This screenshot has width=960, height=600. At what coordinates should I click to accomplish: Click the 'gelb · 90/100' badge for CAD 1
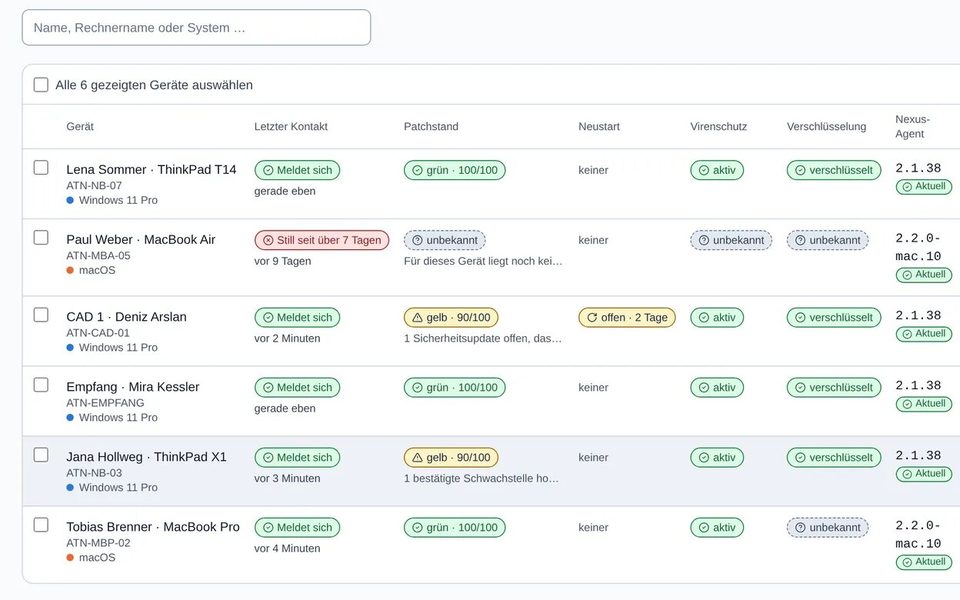click(x=451, y=317)
